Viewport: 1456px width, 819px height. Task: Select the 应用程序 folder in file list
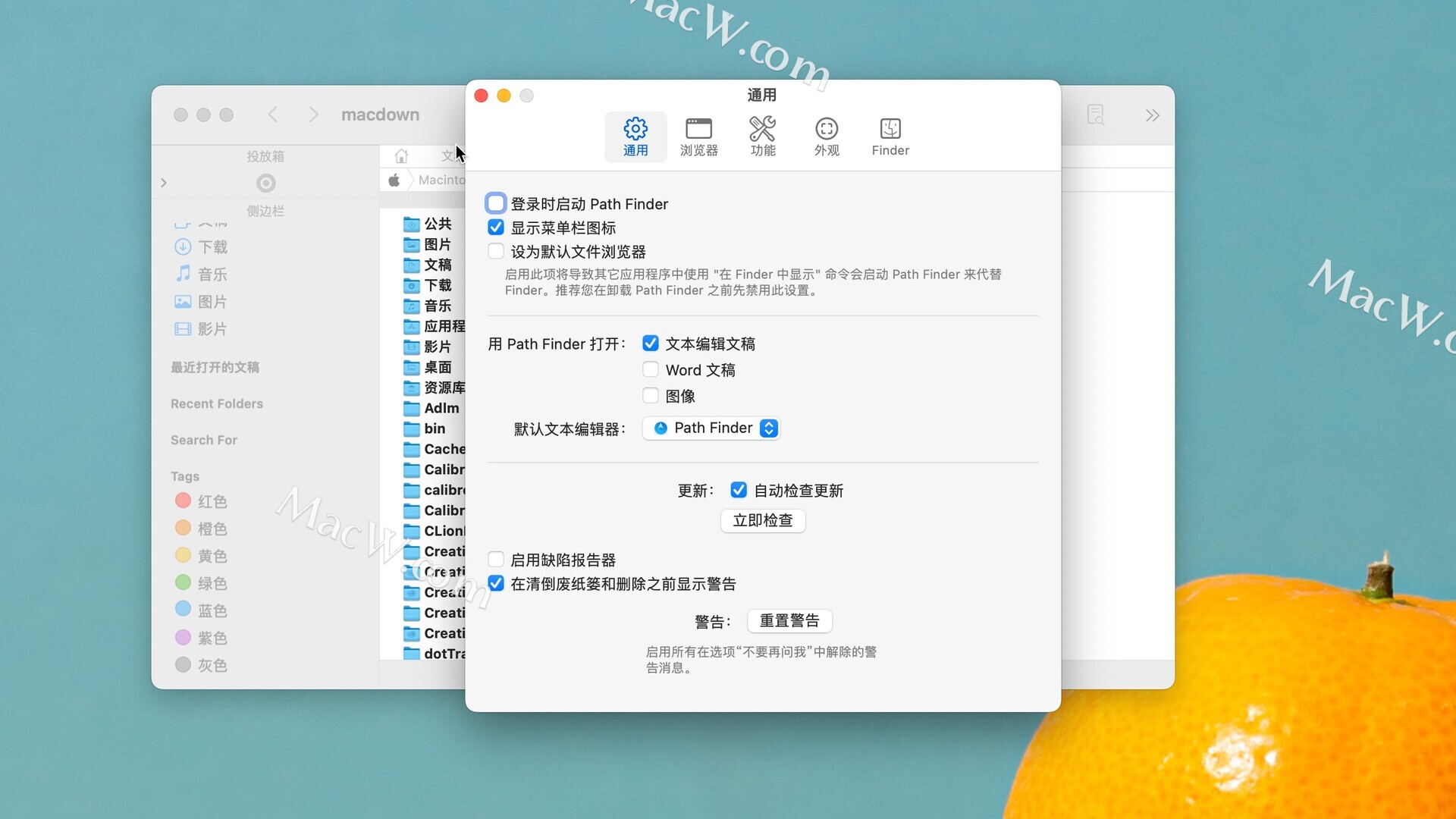click(x=434, y=326)
